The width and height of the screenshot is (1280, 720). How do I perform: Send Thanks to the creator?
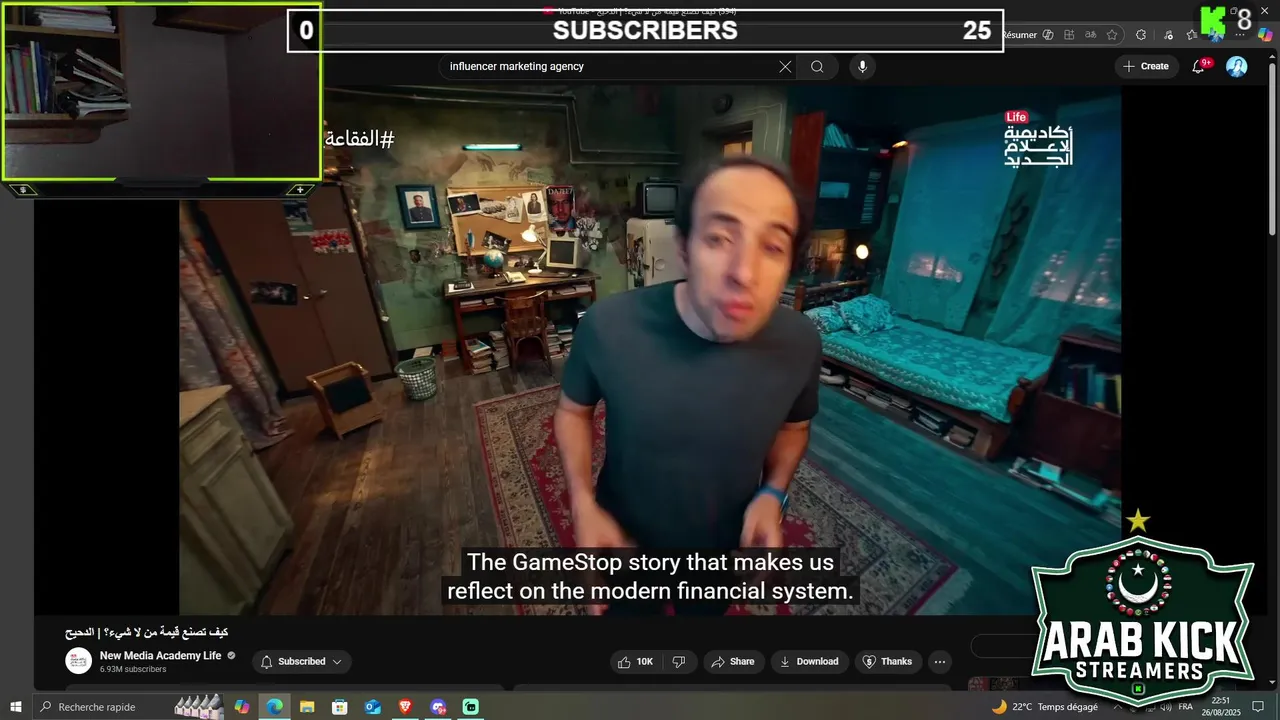[887, 661]
